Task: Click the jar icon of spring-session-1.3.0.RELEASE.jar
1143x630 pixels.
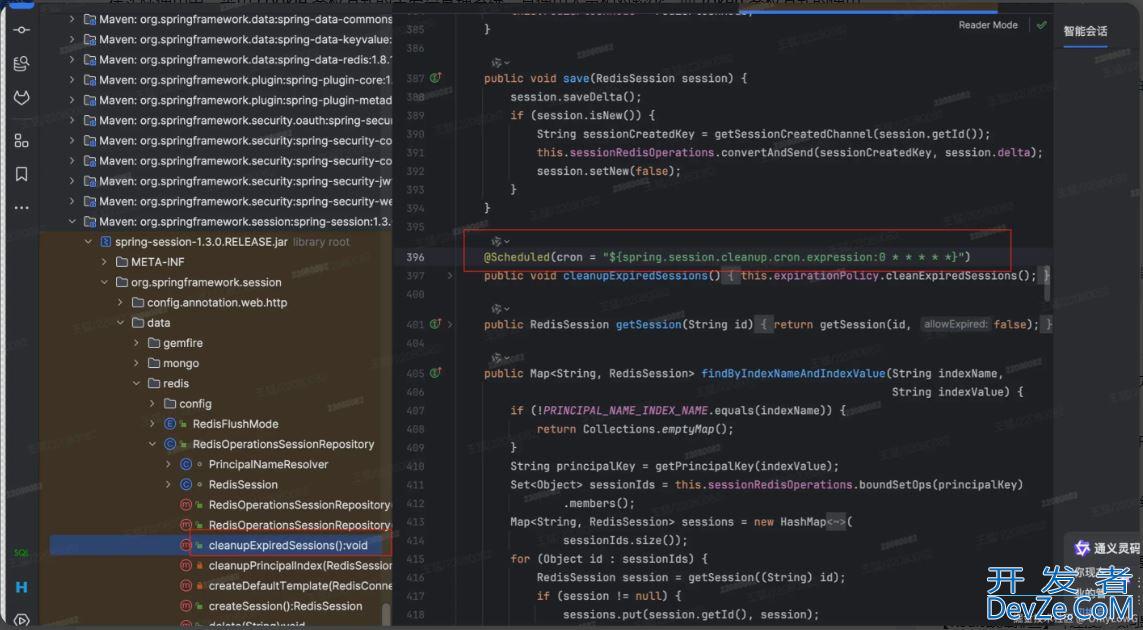Action: (x=105, y=242)
